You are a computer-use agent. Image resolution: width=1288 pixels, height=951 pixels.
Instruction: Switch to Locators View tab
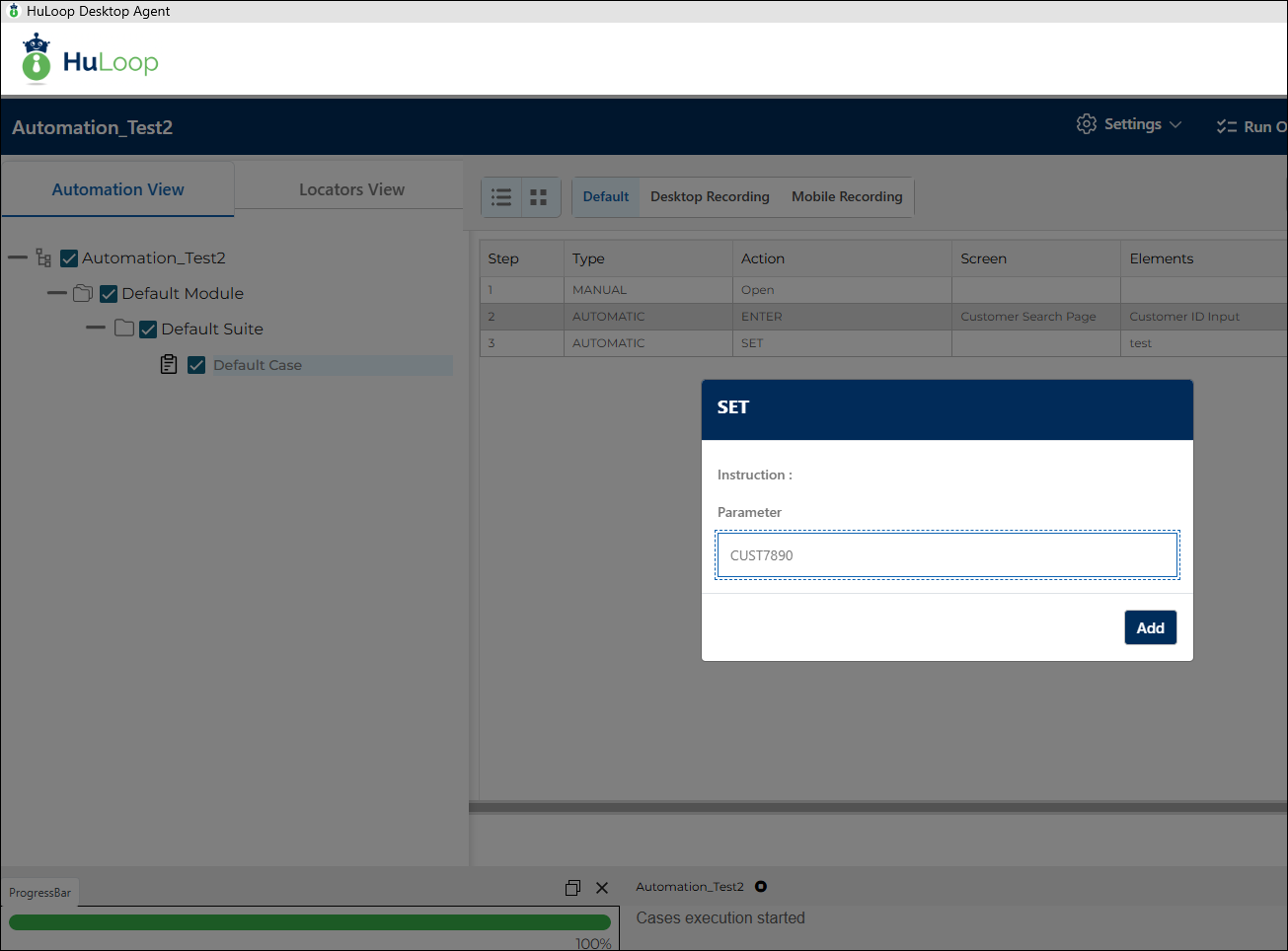click(351, 189)
